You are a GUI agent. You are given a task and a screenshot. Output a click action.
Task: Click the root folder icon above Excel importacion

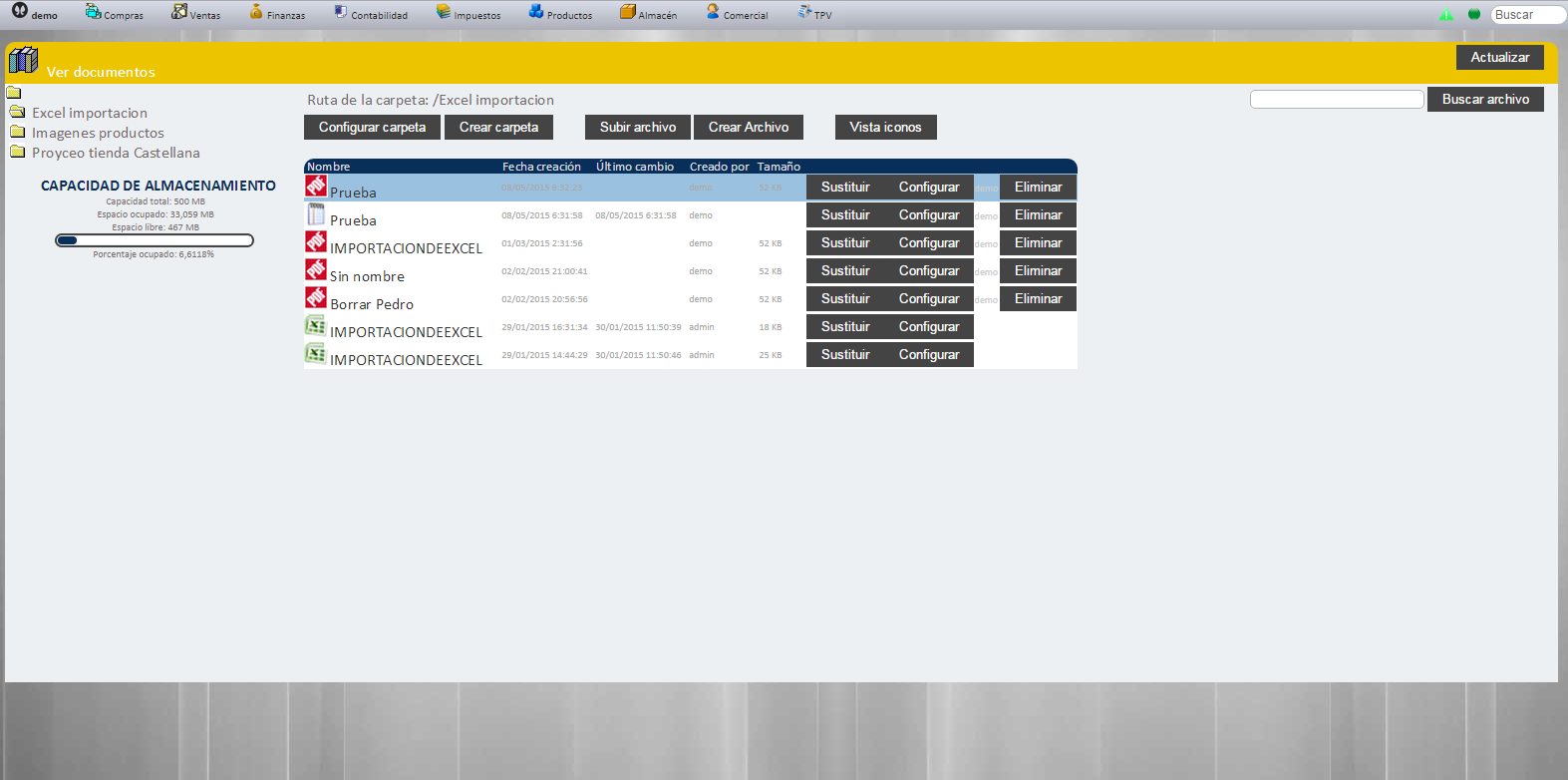14,93
